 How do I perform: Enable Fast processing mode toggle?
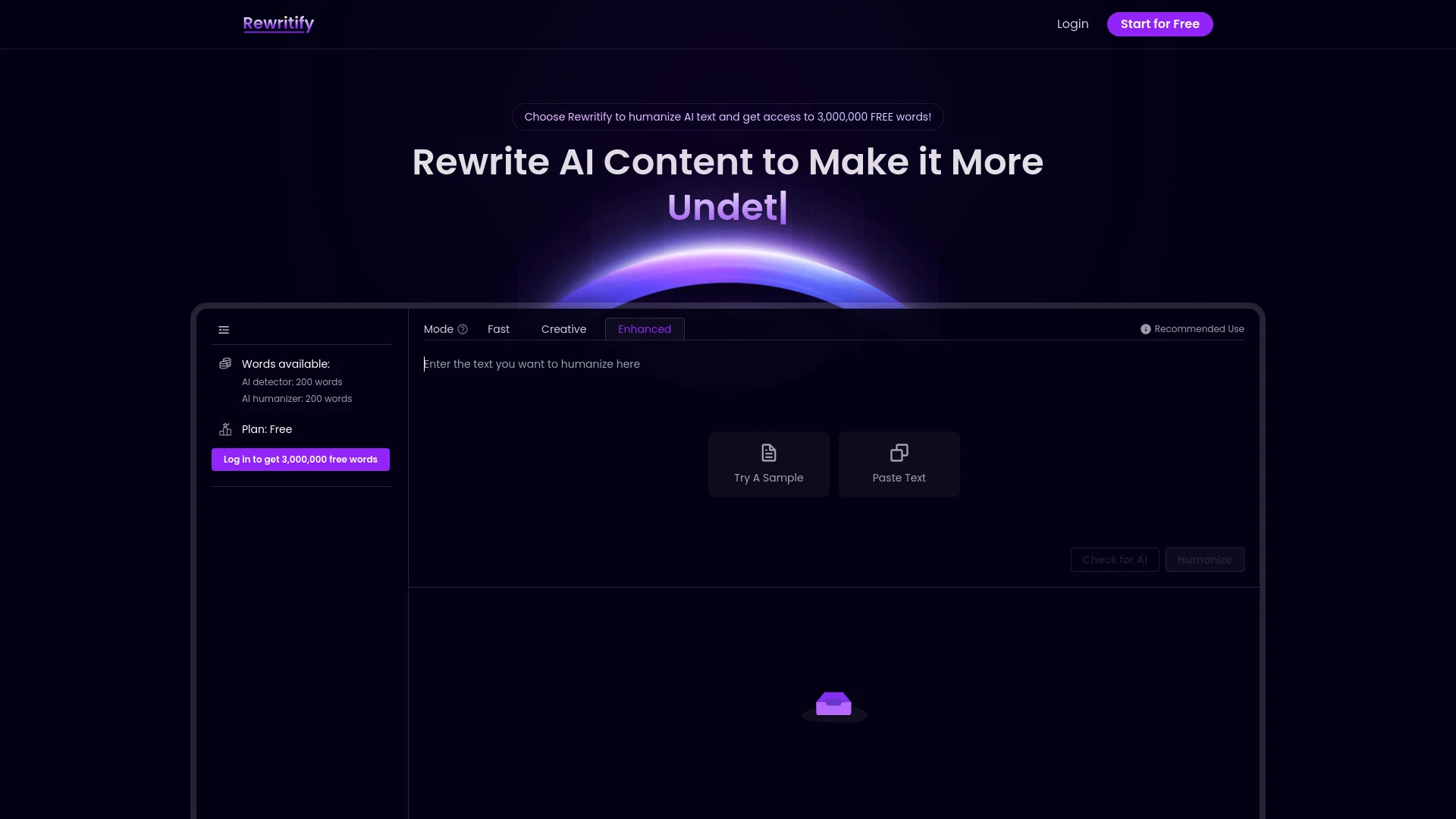pos(498,328)
